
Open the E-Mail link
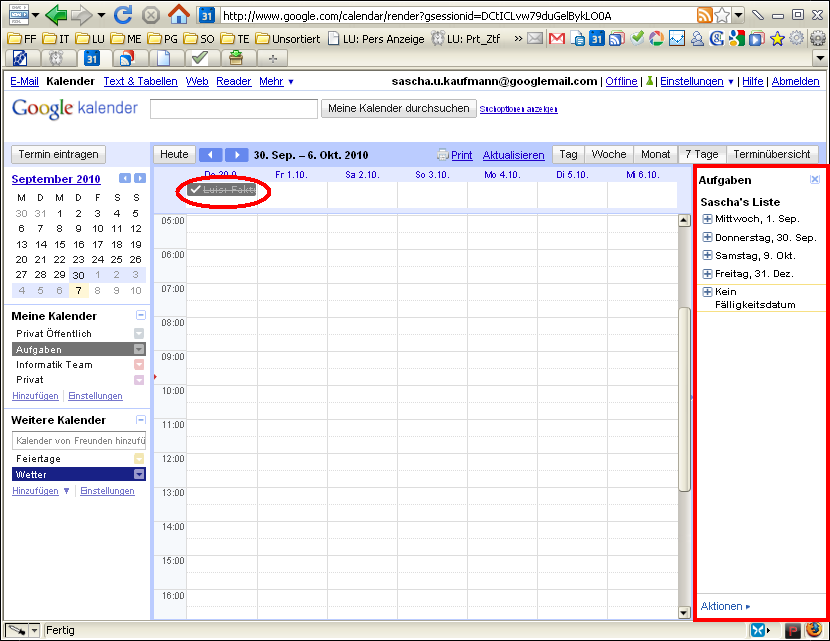tap(24, 82)
